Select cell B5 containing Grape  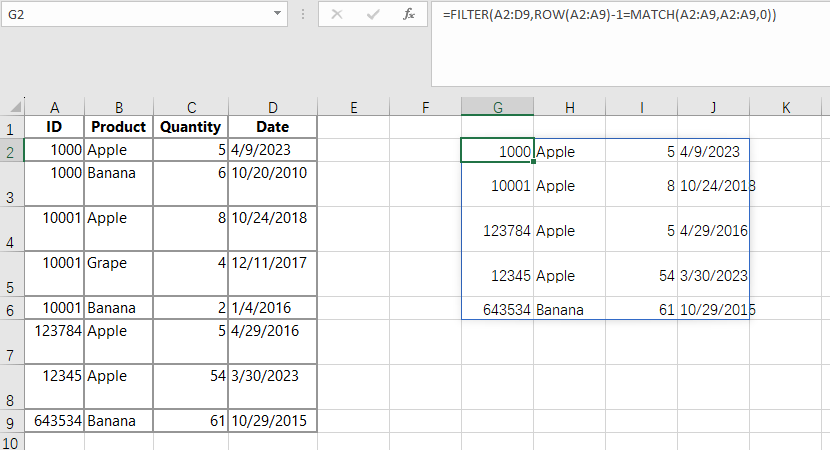(x=119, y=274)
